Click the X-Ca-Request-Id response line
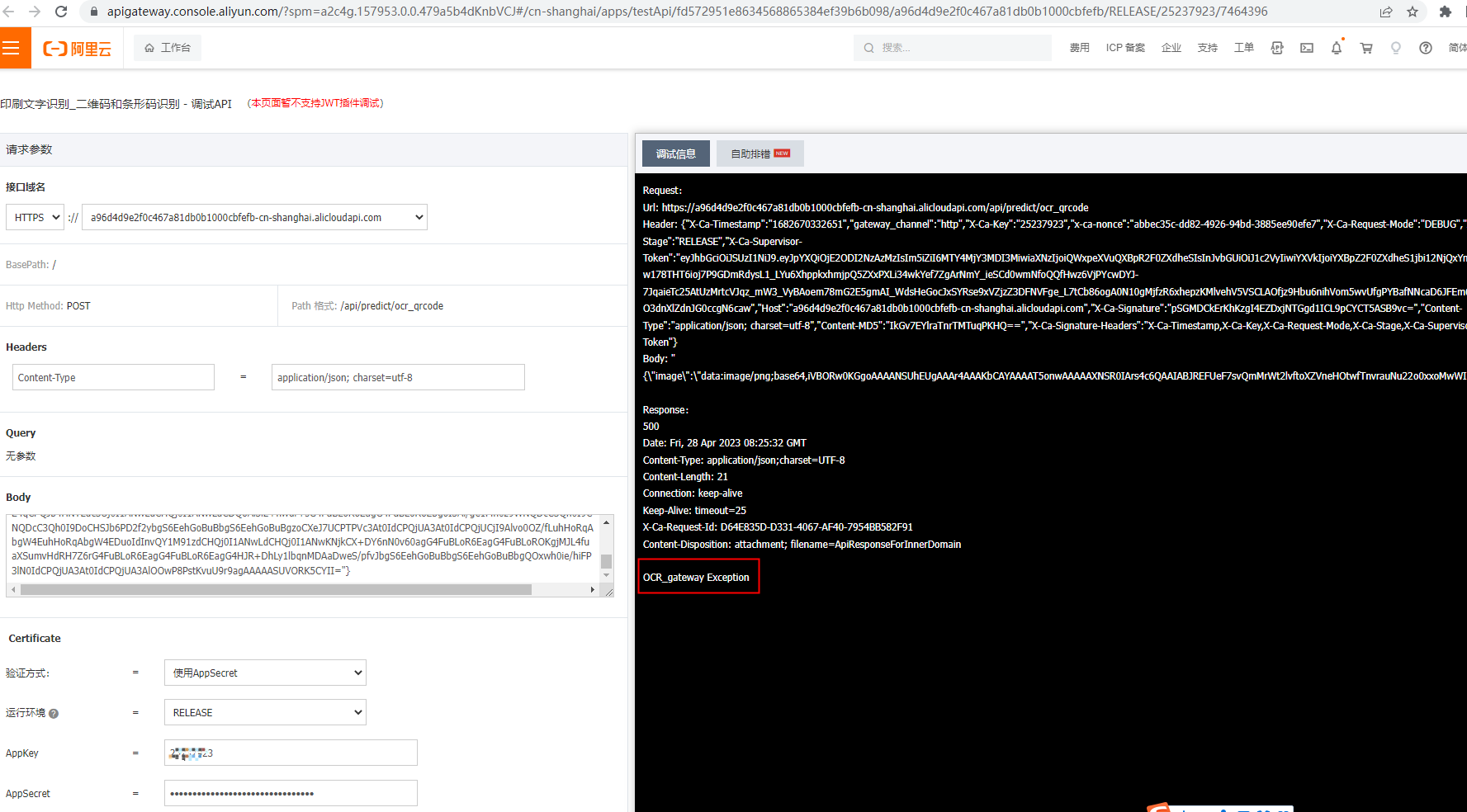The image size is (1467, 812). tap(778, 527)
